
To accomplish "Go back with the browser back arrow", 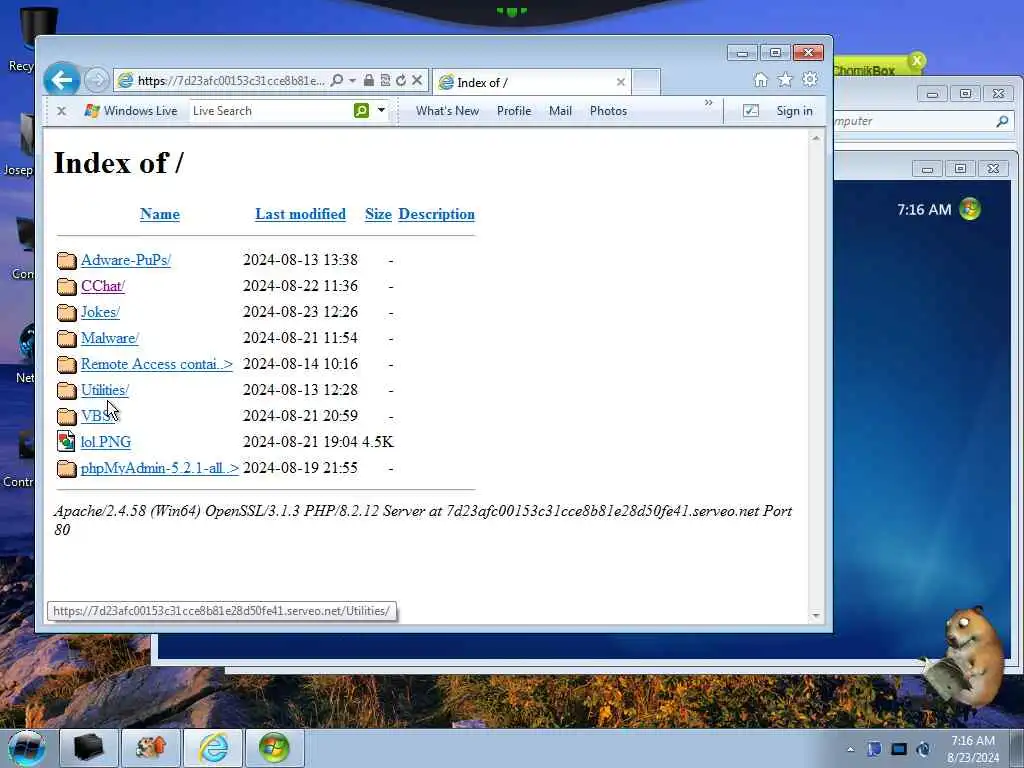I will coord(62,80).
